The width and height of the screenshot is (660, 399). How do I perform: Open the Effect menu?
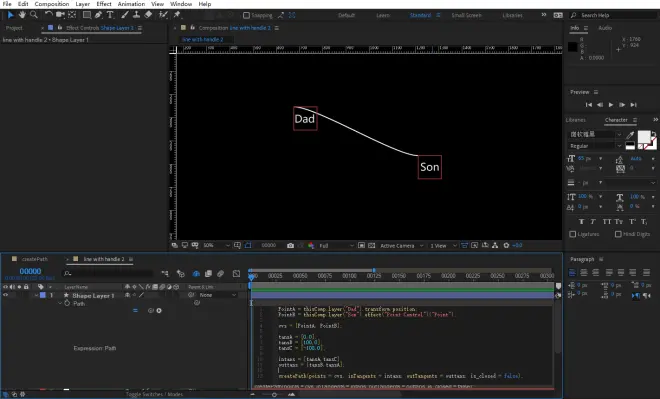click(x=104, y=4)
